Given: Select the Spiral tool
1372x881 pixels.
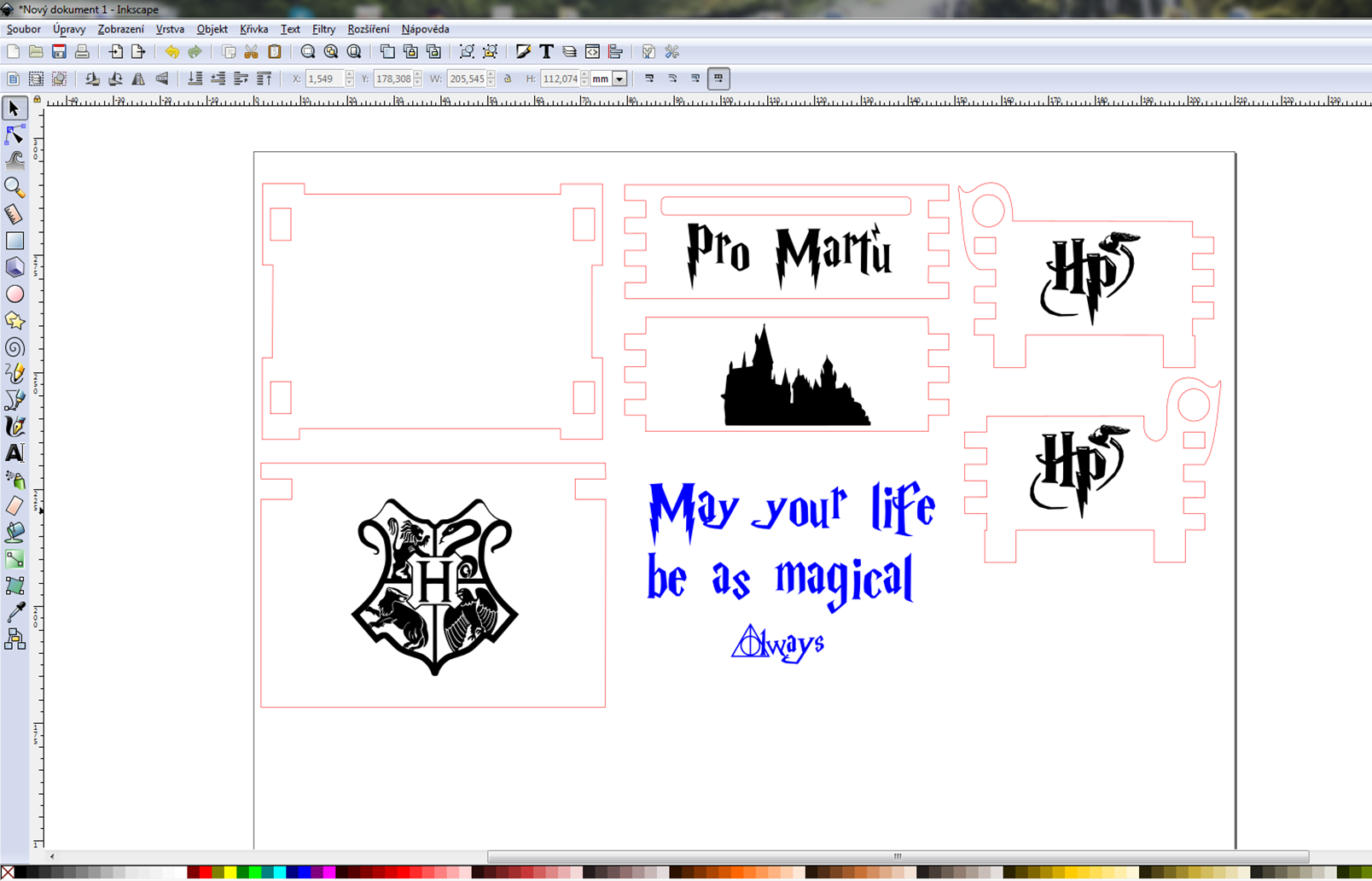Looking at the screenshot, I should pyautogui.click(x=15, y=347).
